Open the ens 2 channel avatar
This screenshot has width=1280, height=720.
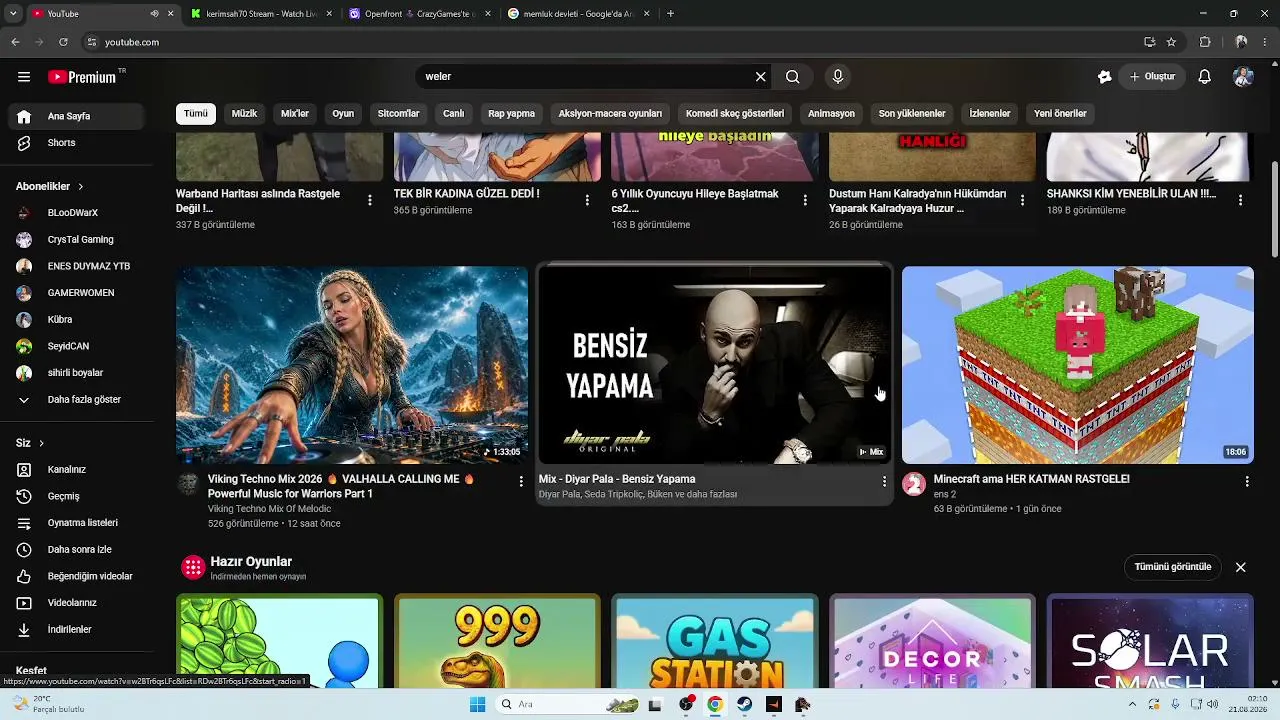point(914,485)
